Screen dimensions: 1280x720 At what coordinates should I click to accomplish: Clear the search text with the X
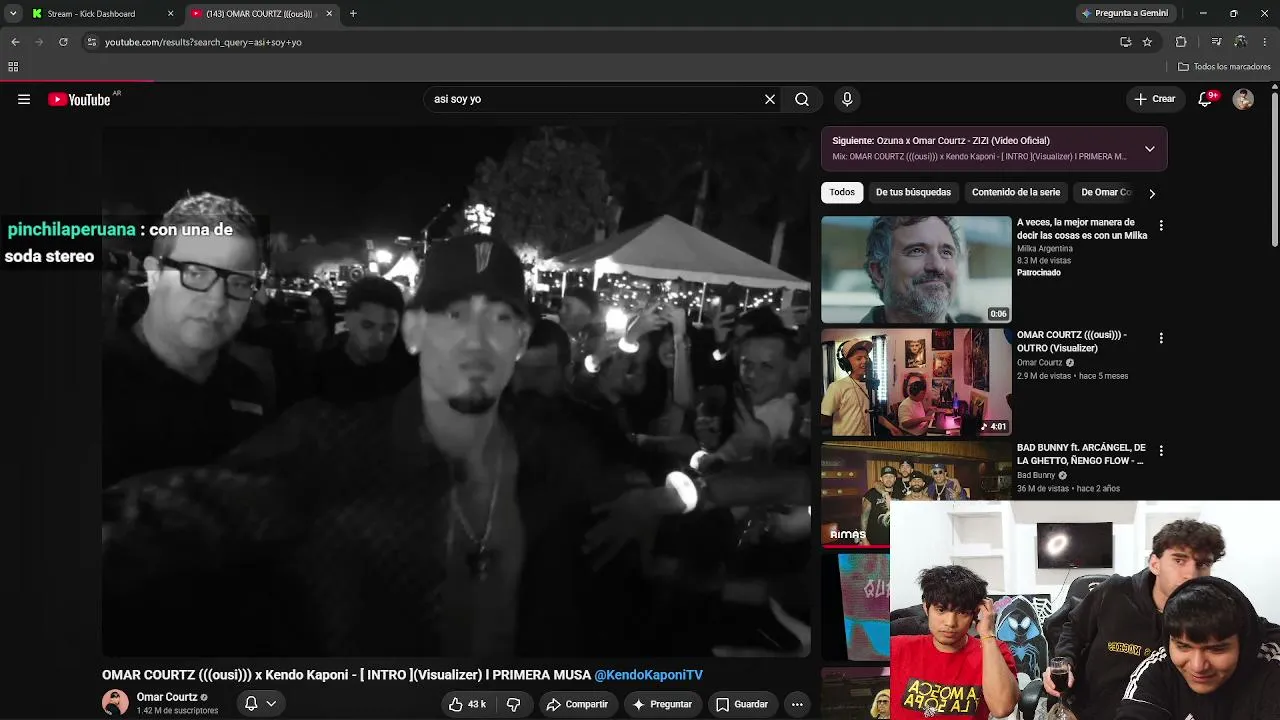tap(770, 99)
